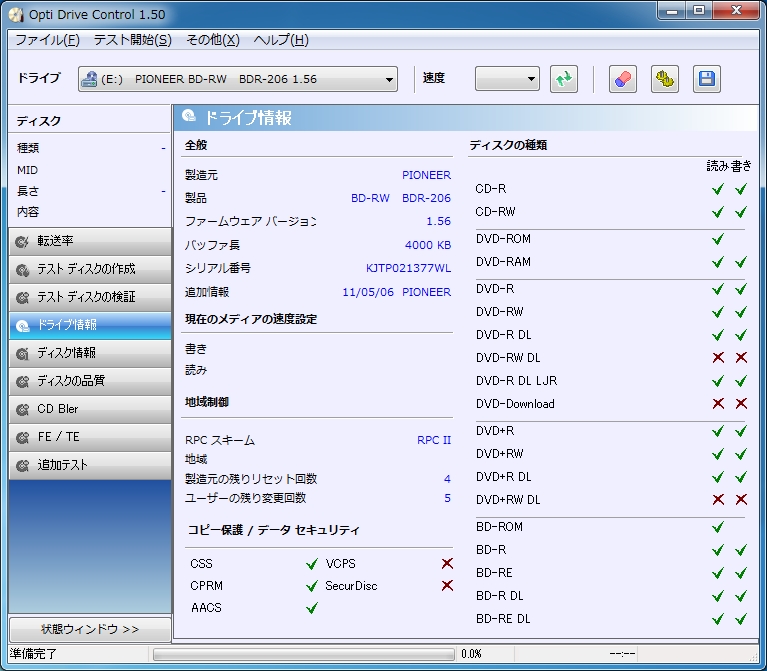
Task: Maximize the Opti Drive Control window
Action: (x=699, y=11)
